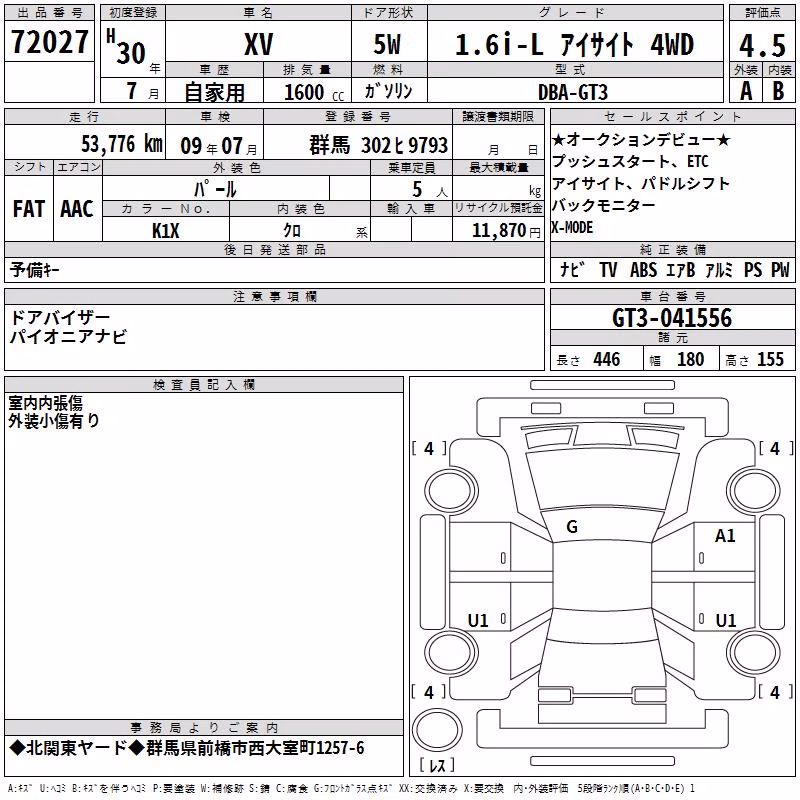This screenshot has height=800, width=800.
Task: Click door shape 5W
Action: pyautogui.click(x=387, y=44)
